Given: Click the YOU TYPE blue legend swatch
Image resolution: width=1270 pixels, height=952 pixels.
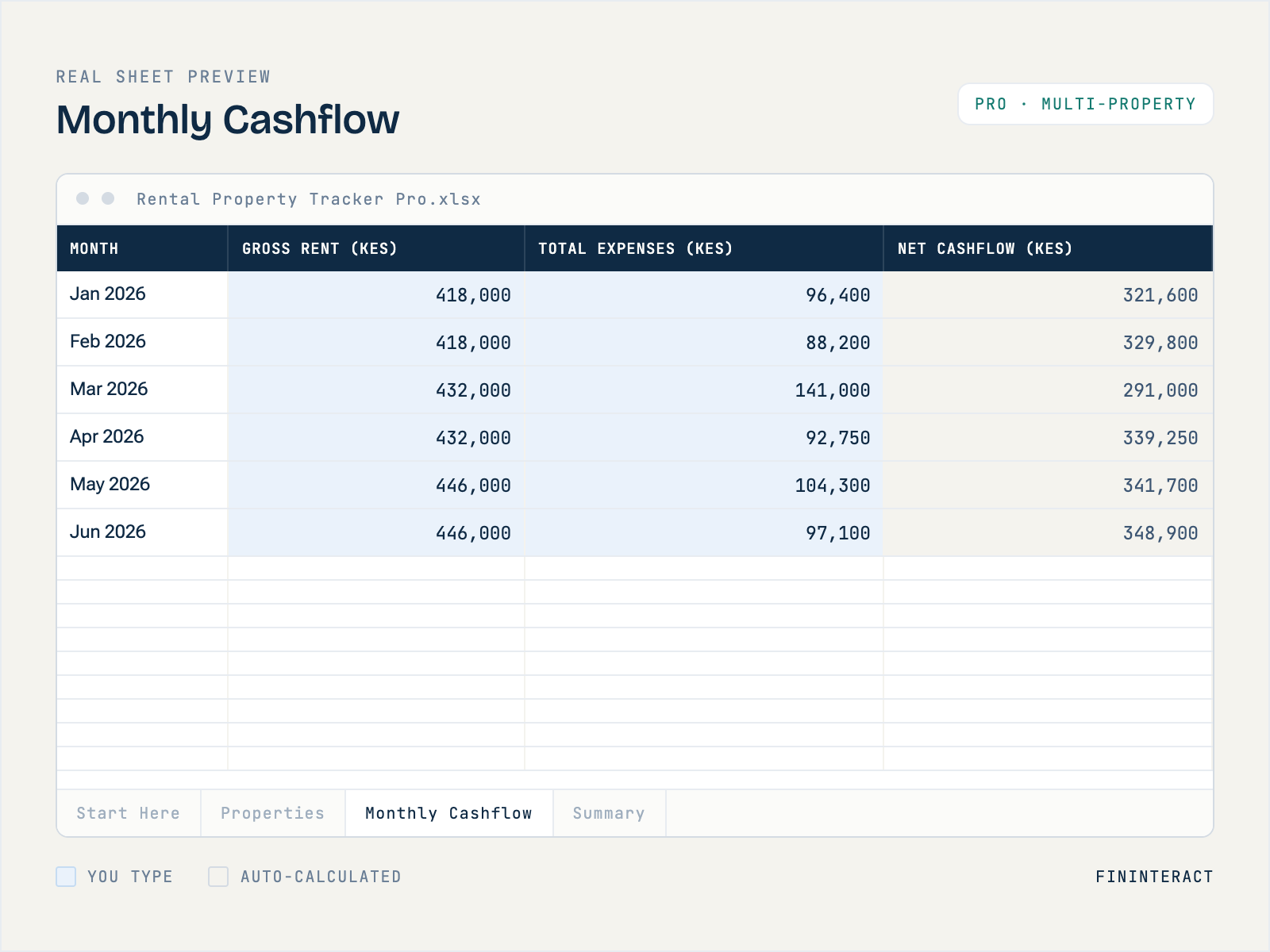Looking at the screenshot, I should [66, 877].
